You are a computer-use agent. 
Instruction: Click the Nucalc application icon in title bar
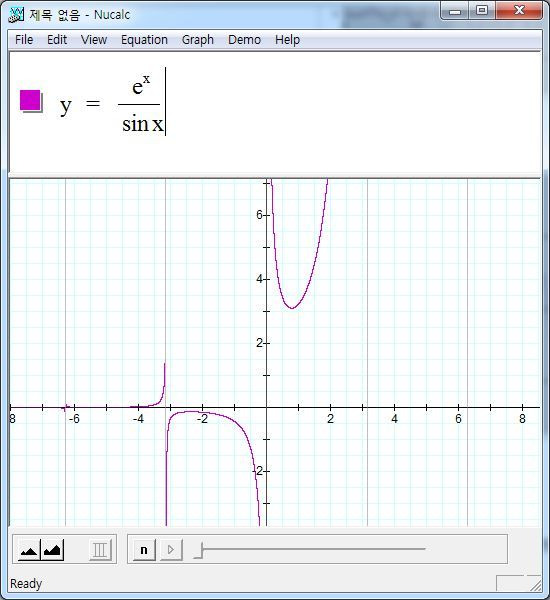tap(16, 15)
